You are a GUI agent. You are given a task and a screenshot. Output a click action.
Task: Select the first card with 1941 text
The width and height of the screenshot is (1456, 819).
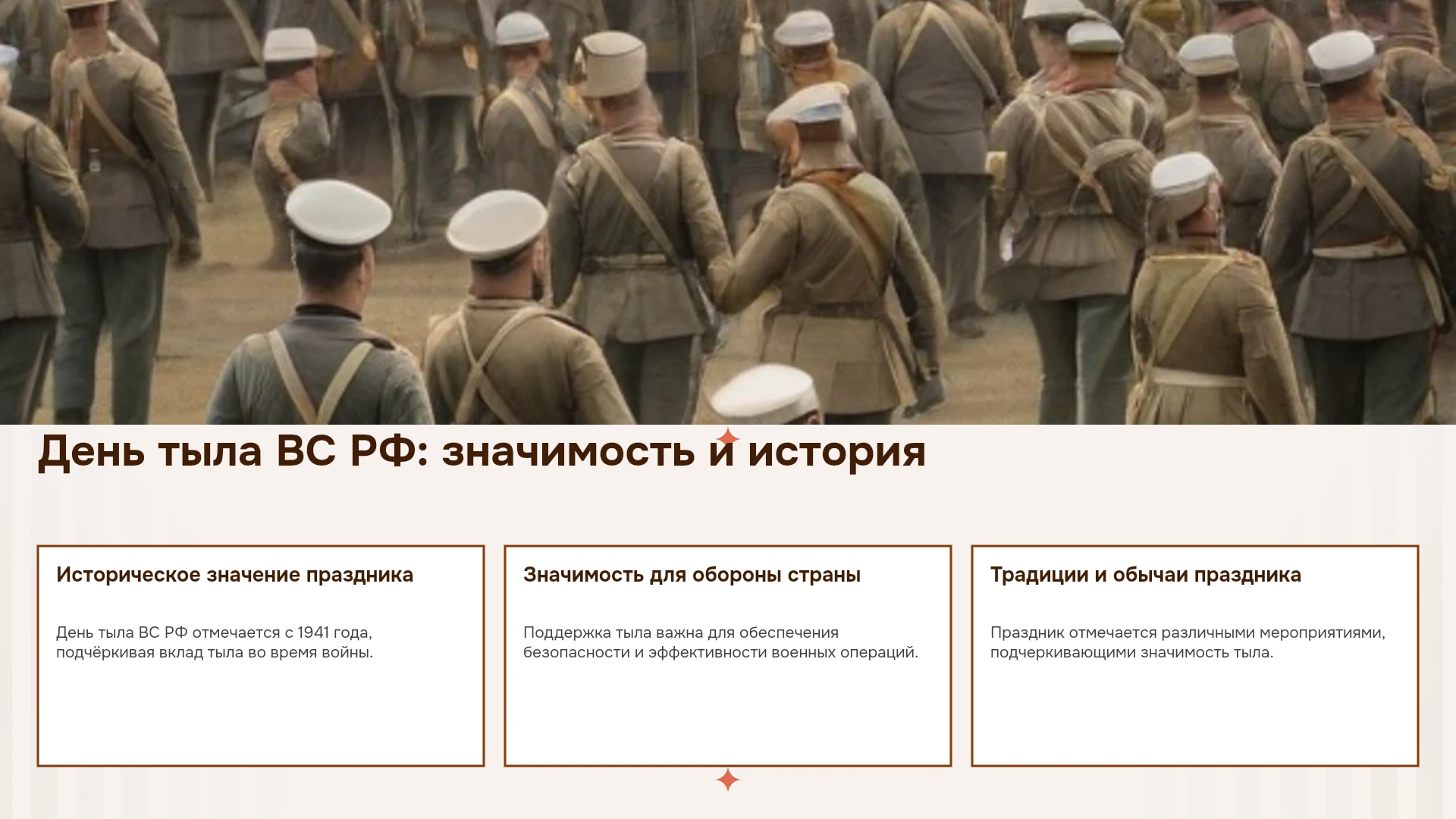[x=261, y=656]
